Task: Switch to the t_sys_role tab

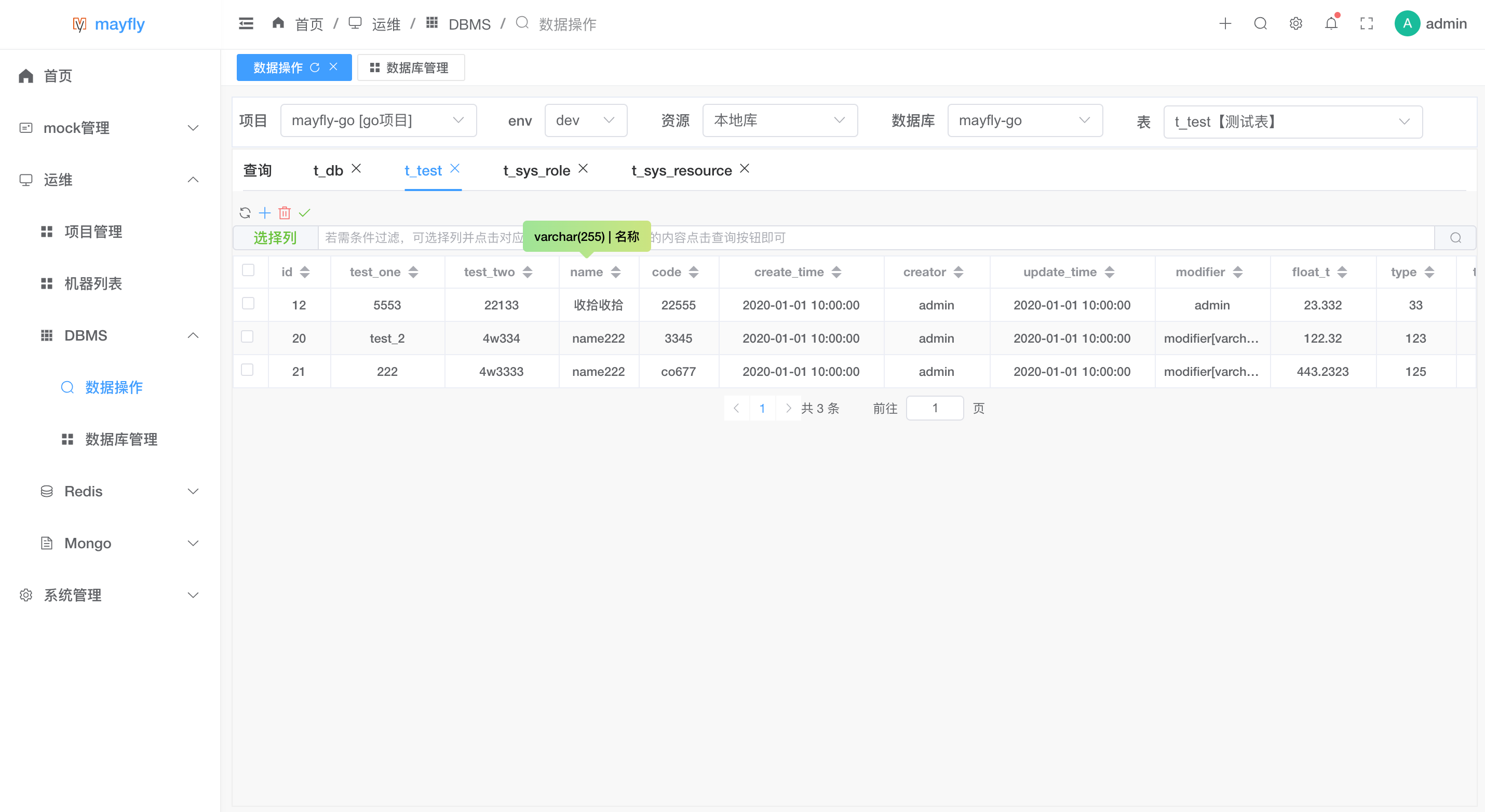Action: click(x=536, y=171)
